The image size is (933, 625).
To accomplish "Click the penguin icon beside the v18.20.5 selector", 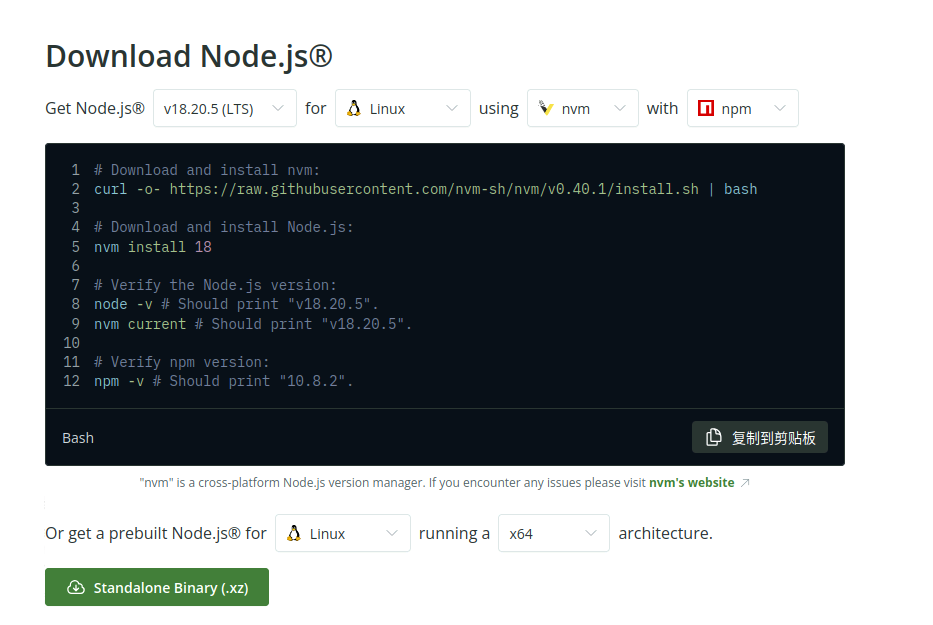I will [x=353, y=109].
